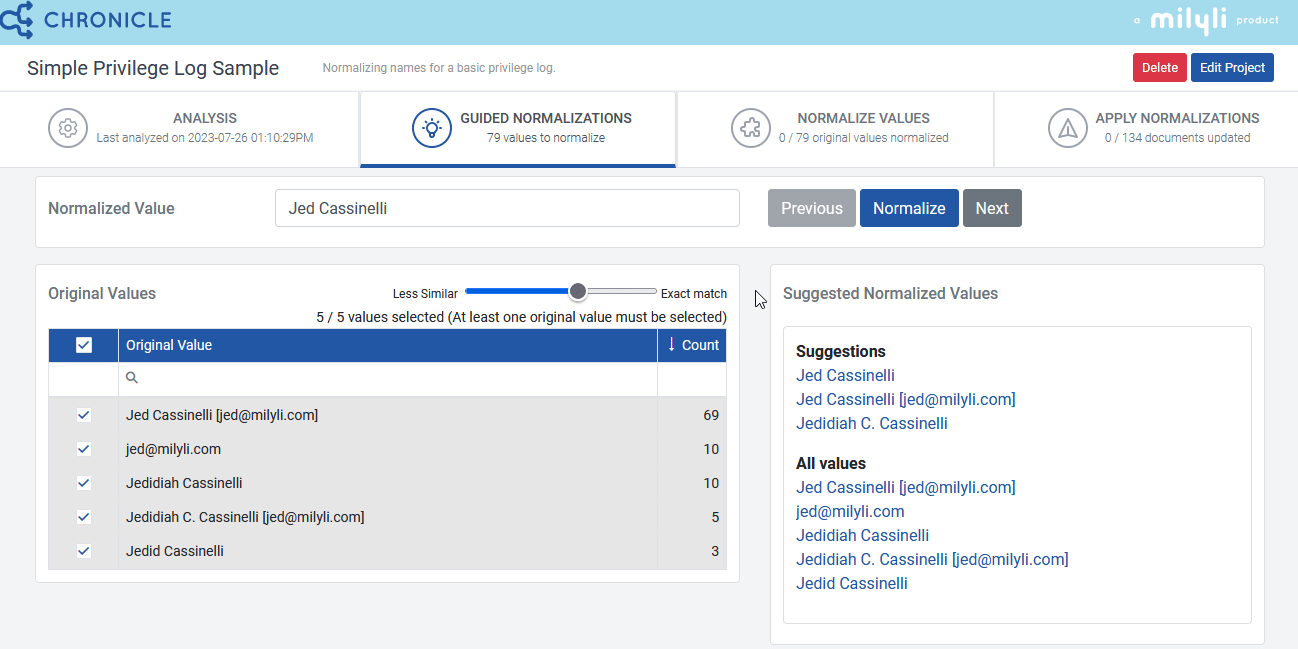The image size is (1298, 649).
Task: Uncheck the jed@milyli.com original value
Action: coord(83,449)
